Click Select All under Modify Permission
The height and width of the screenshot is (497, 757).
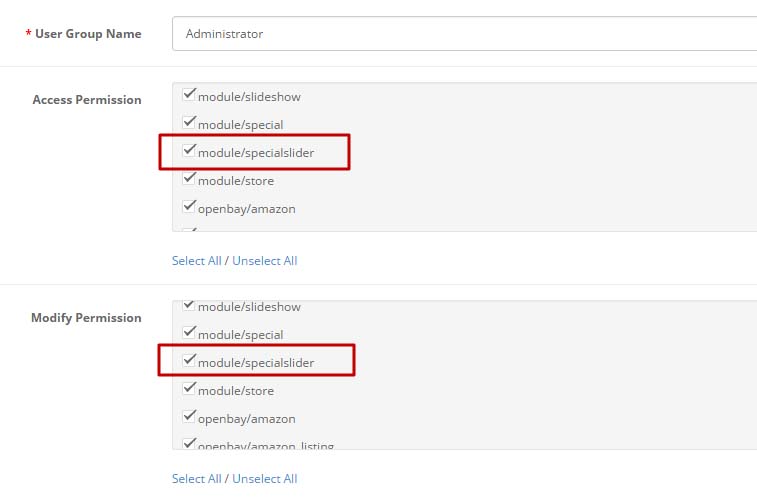click(x=196, y=479)
